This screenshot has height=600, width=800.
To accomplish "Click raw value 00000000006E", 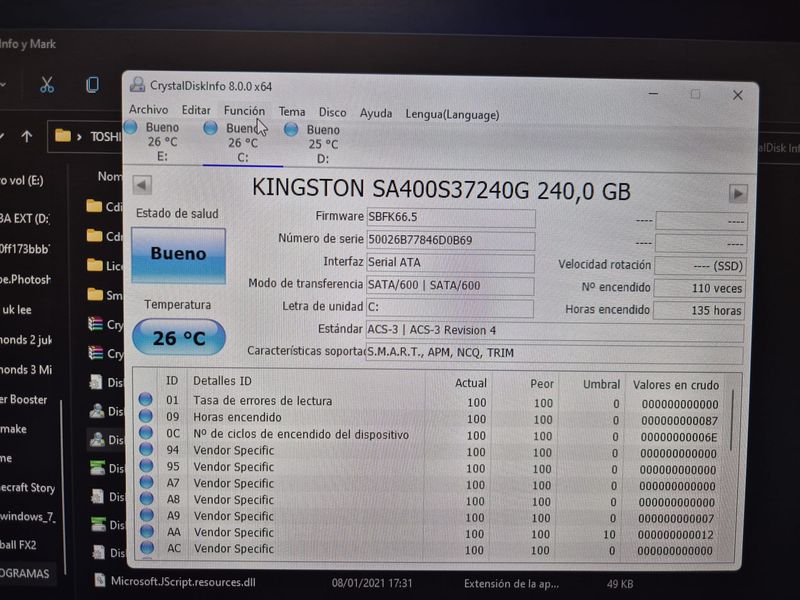I will [x=679, y=437].
